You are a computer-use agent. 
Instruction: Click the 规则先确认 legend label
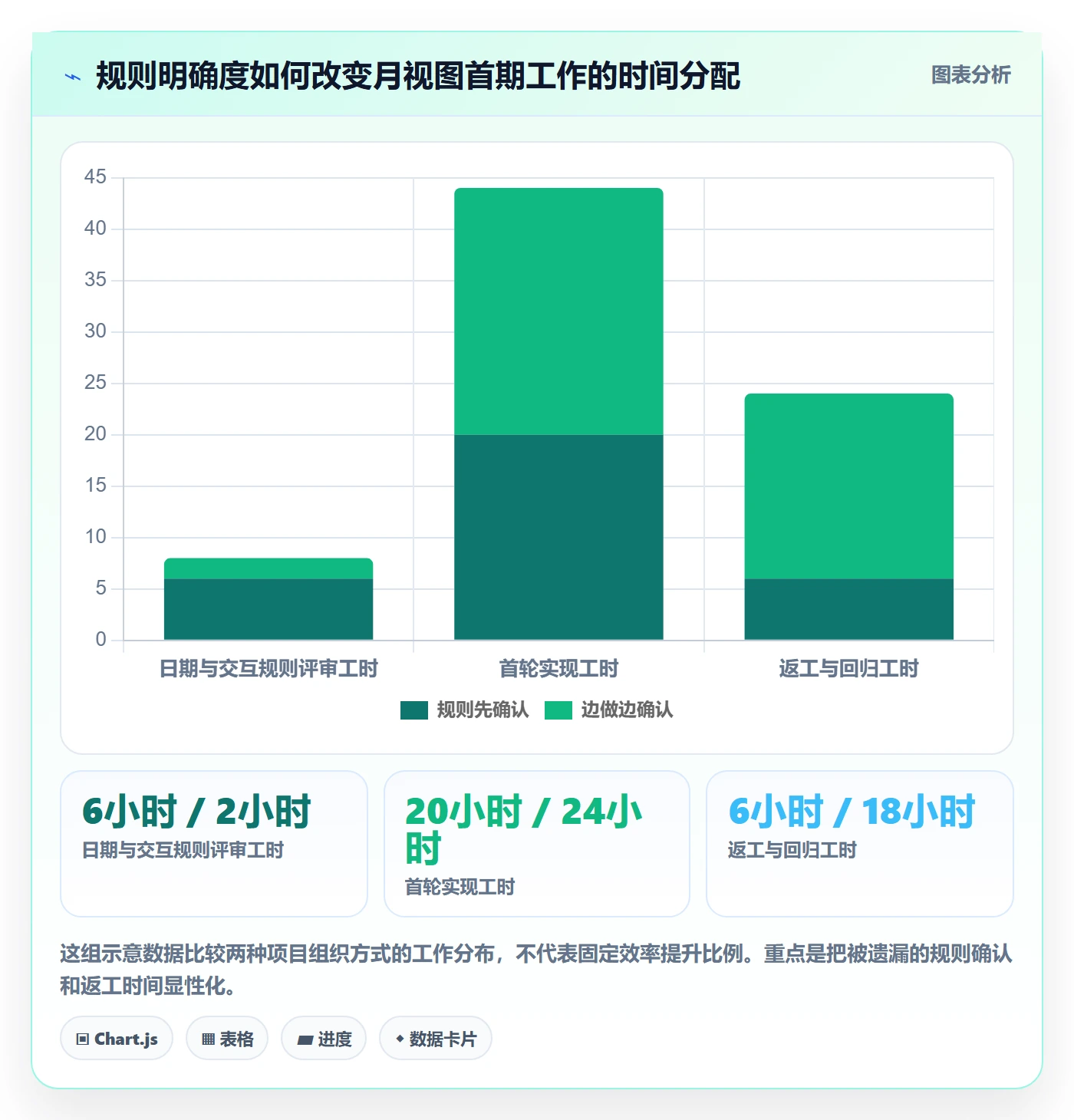(483, 710)
